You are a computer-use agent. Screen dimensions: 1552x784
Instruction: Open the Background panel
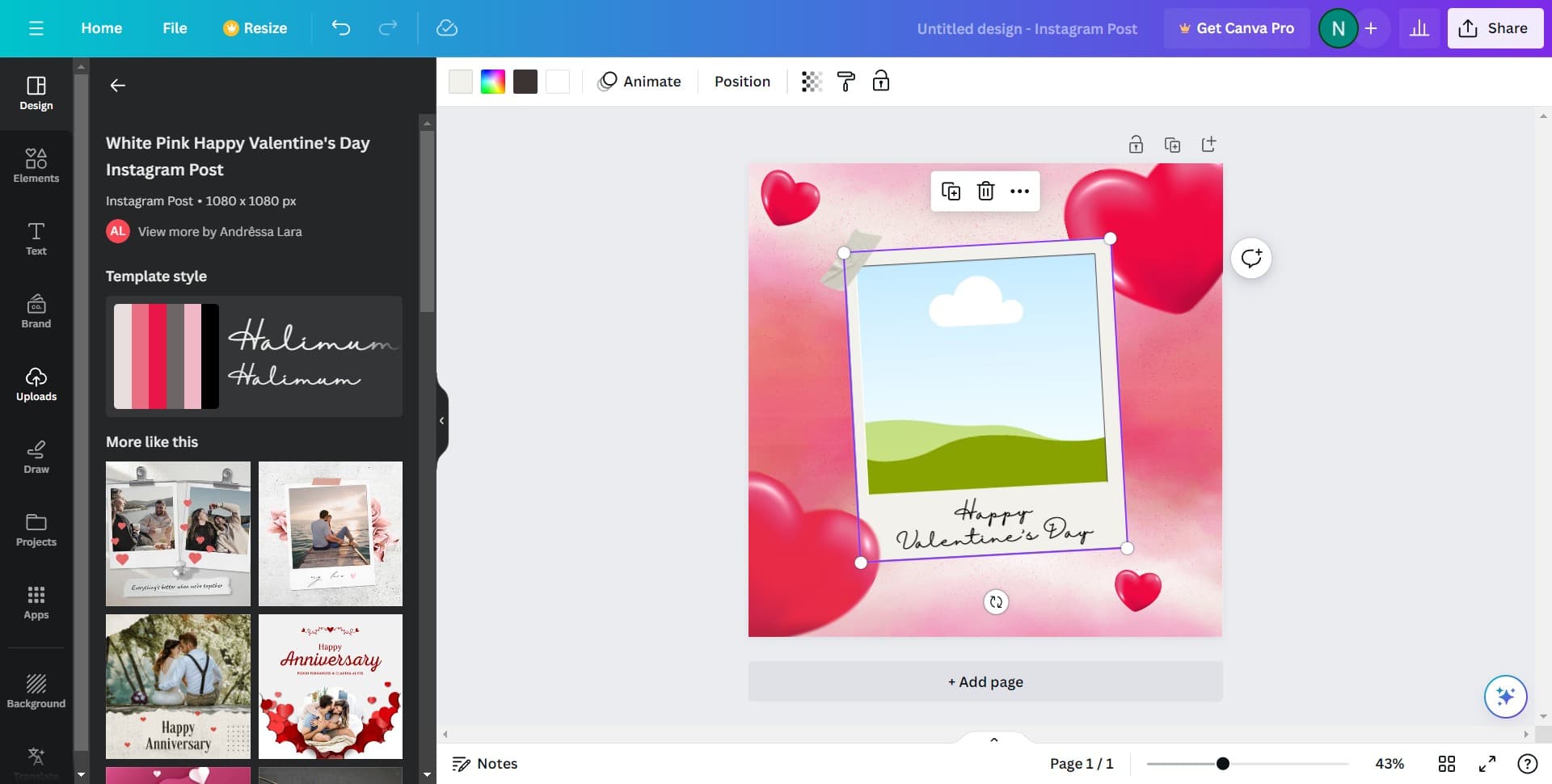[x=36, y=689]
